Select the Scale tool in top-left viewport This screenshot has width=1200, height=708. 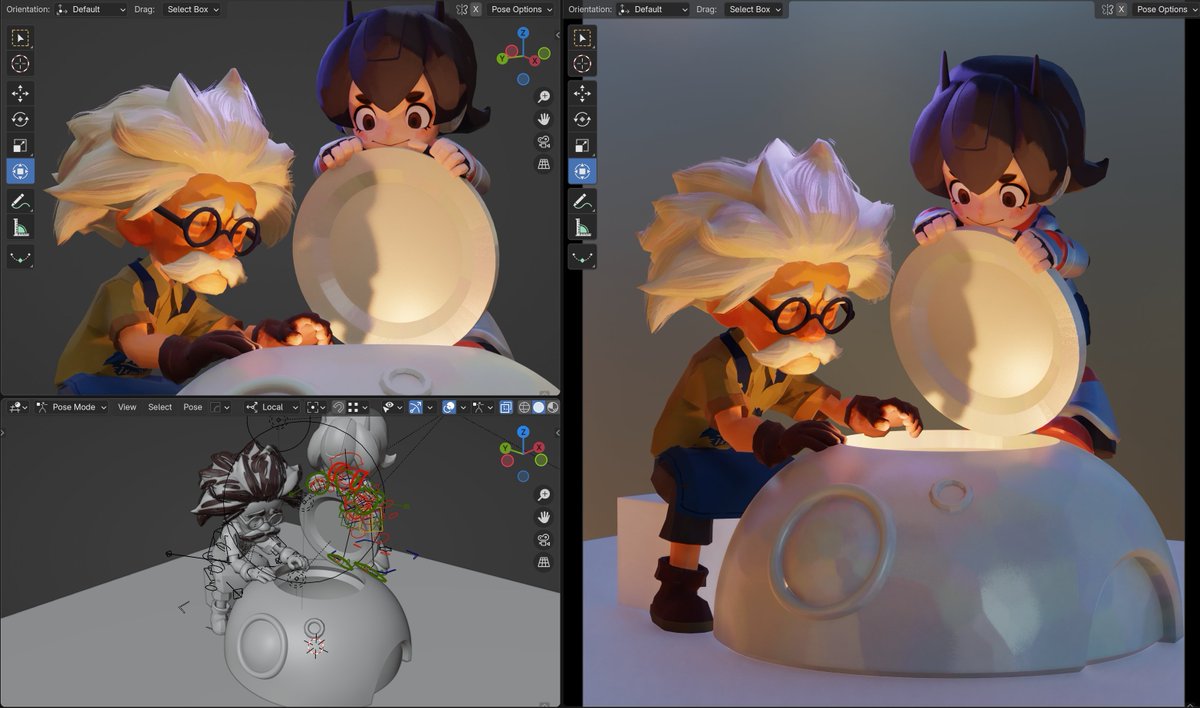[20, 145]
